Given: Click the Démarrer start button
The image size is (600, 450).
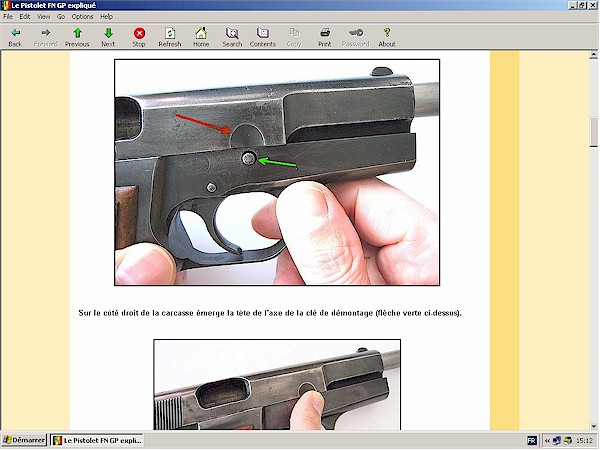Looking at the screenshot, I should point(24,440).
